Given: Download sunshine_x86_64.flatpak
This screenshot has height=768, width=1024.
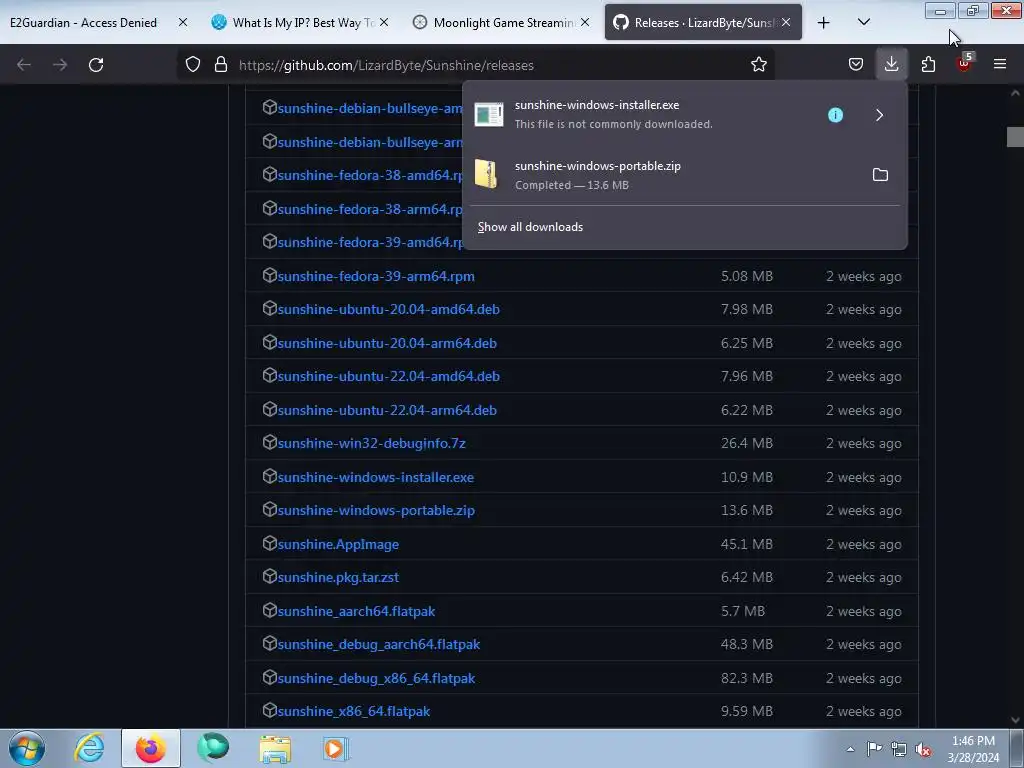Looking at the screenshot, I should [353, 712].
